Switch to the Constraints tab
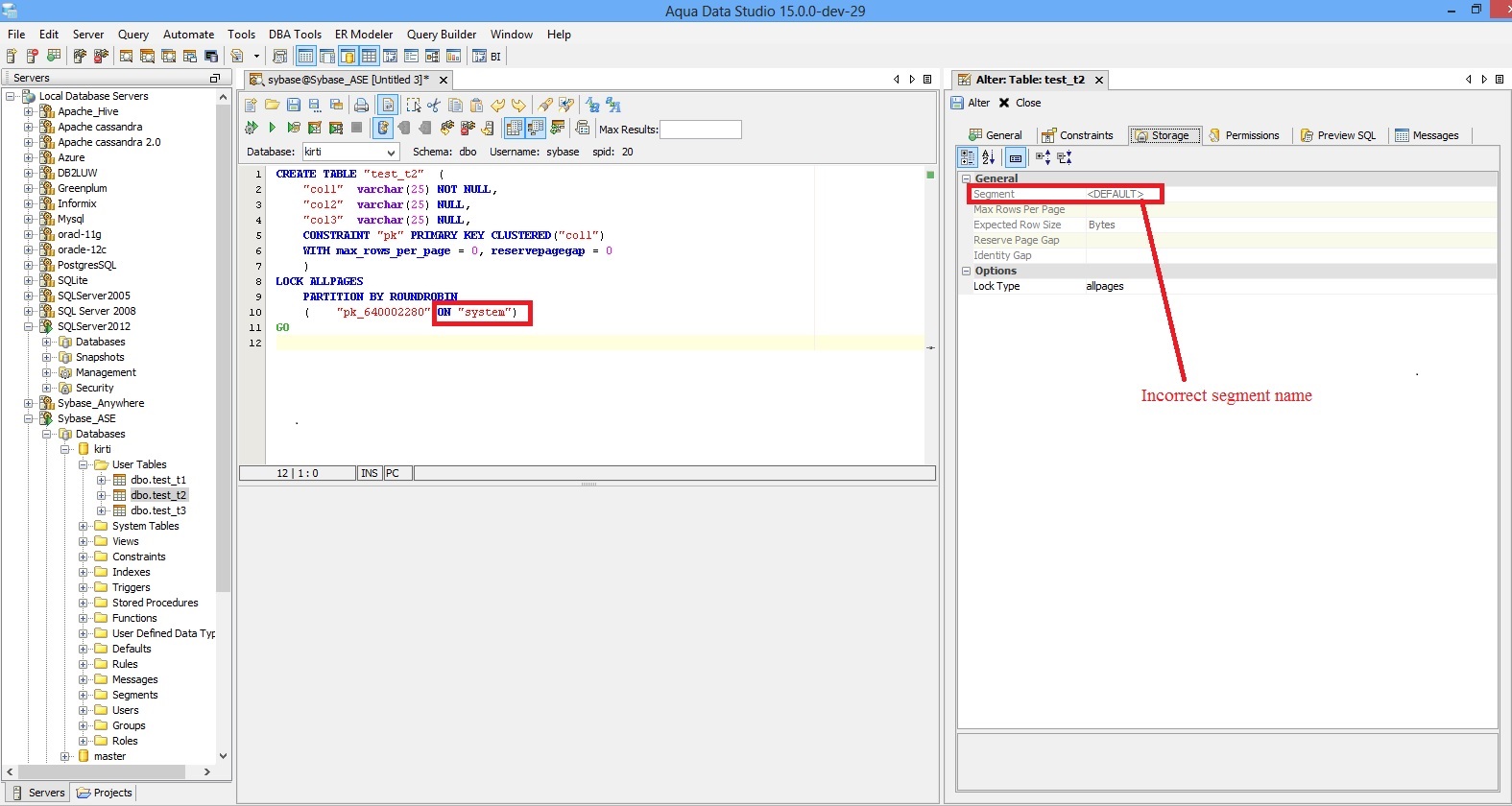1512x806 pixels. click(x=1078, y=135)
